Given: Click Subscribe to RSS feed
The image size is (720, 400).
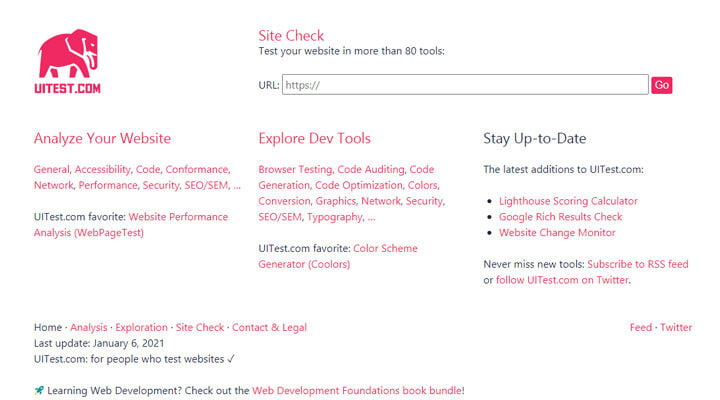Looking at the screenshot, I should click(638, 264).
